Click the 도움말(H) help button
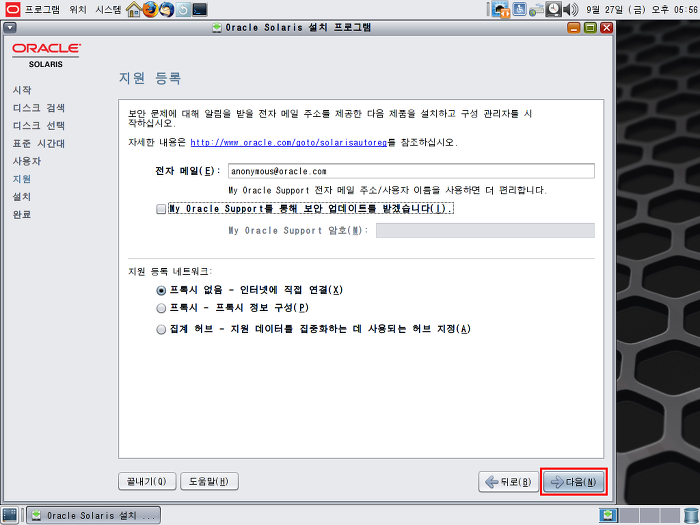This screenshot has width=700, height=525. (x=209, y=481)
